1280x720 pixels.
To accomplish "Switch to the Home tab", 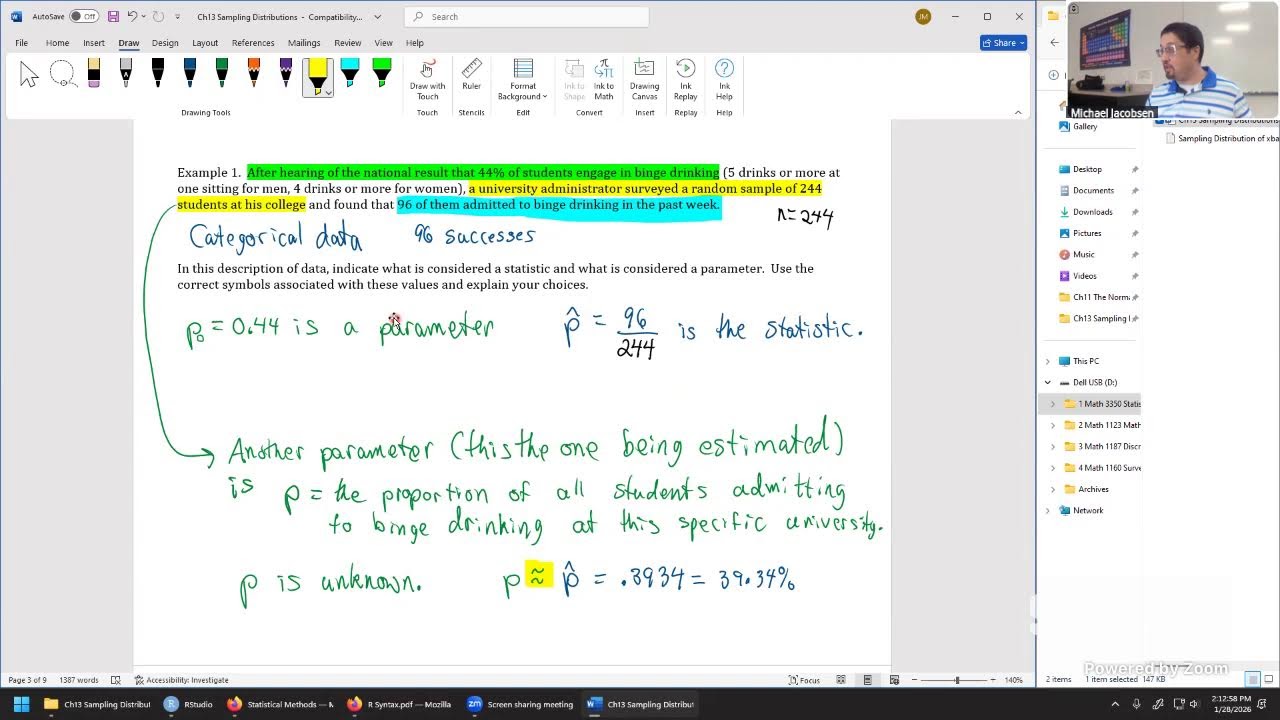I will pos(57,43).
